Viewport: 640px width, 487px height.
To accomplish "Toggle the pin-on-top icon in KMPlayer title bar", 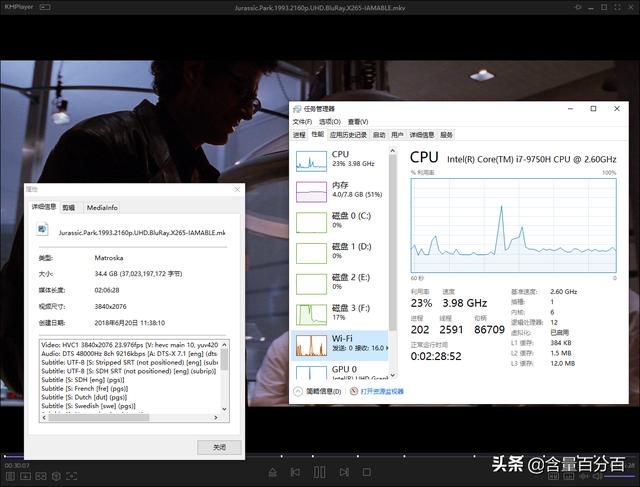I will (578, 7).
